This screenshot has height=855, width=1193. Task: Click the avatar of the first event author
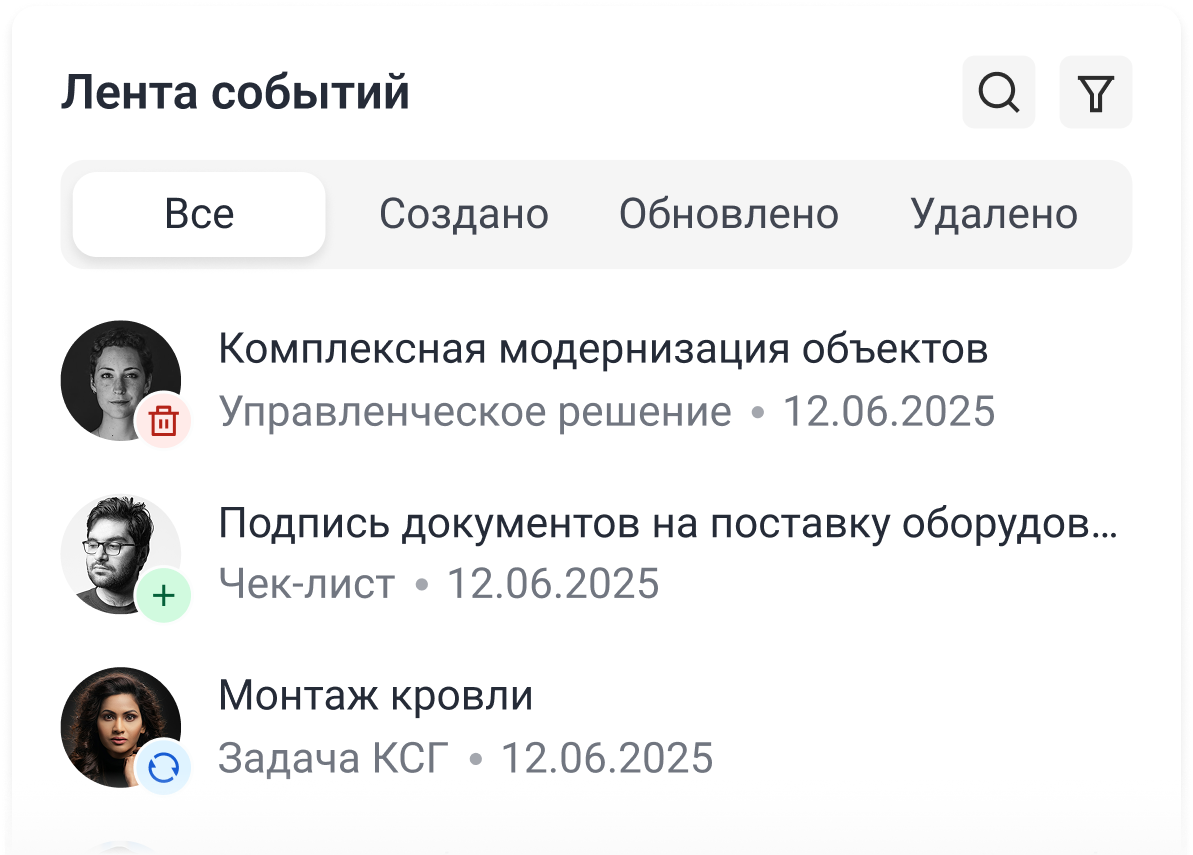121,380
